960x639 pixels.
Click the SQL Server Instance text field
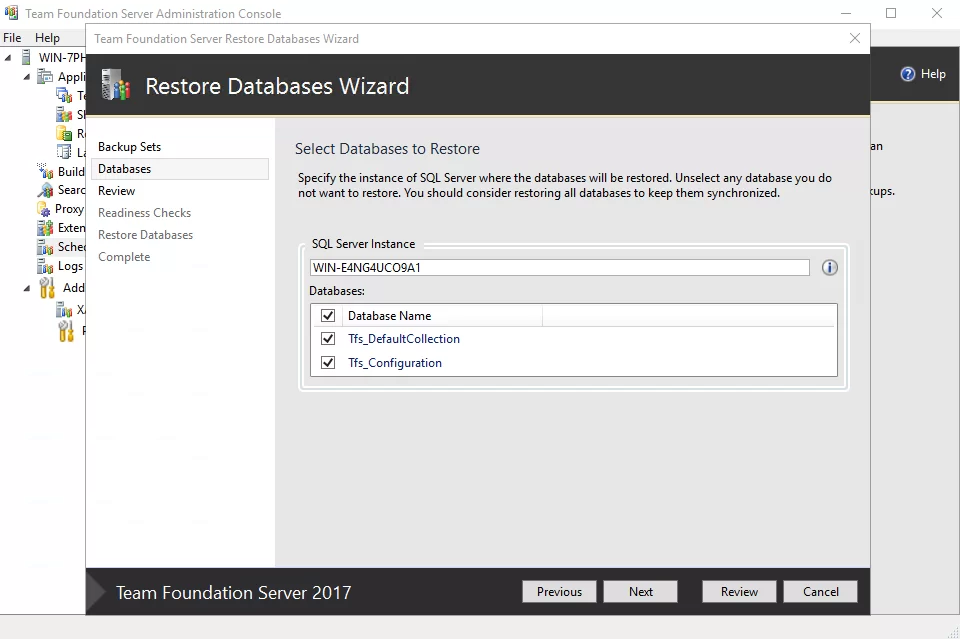click(x=559, y=268)
